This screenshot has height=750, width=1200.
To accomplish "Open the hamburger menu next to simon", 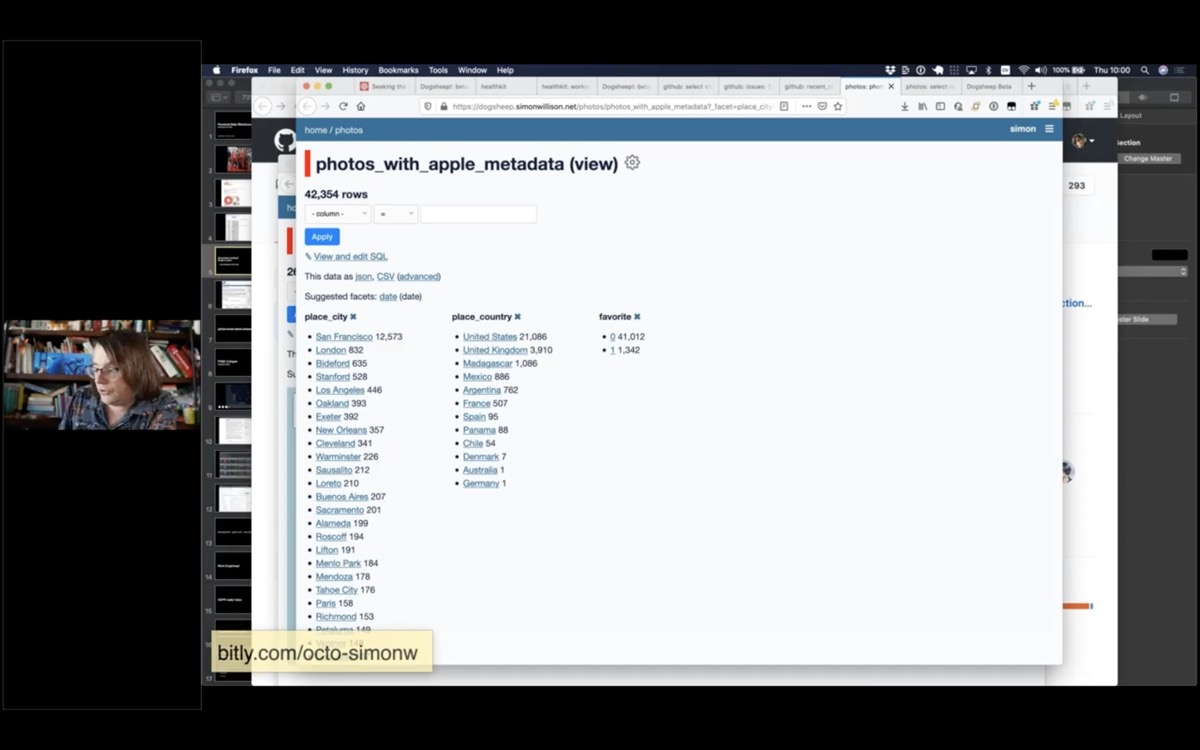I will [x=1049, y=129].
